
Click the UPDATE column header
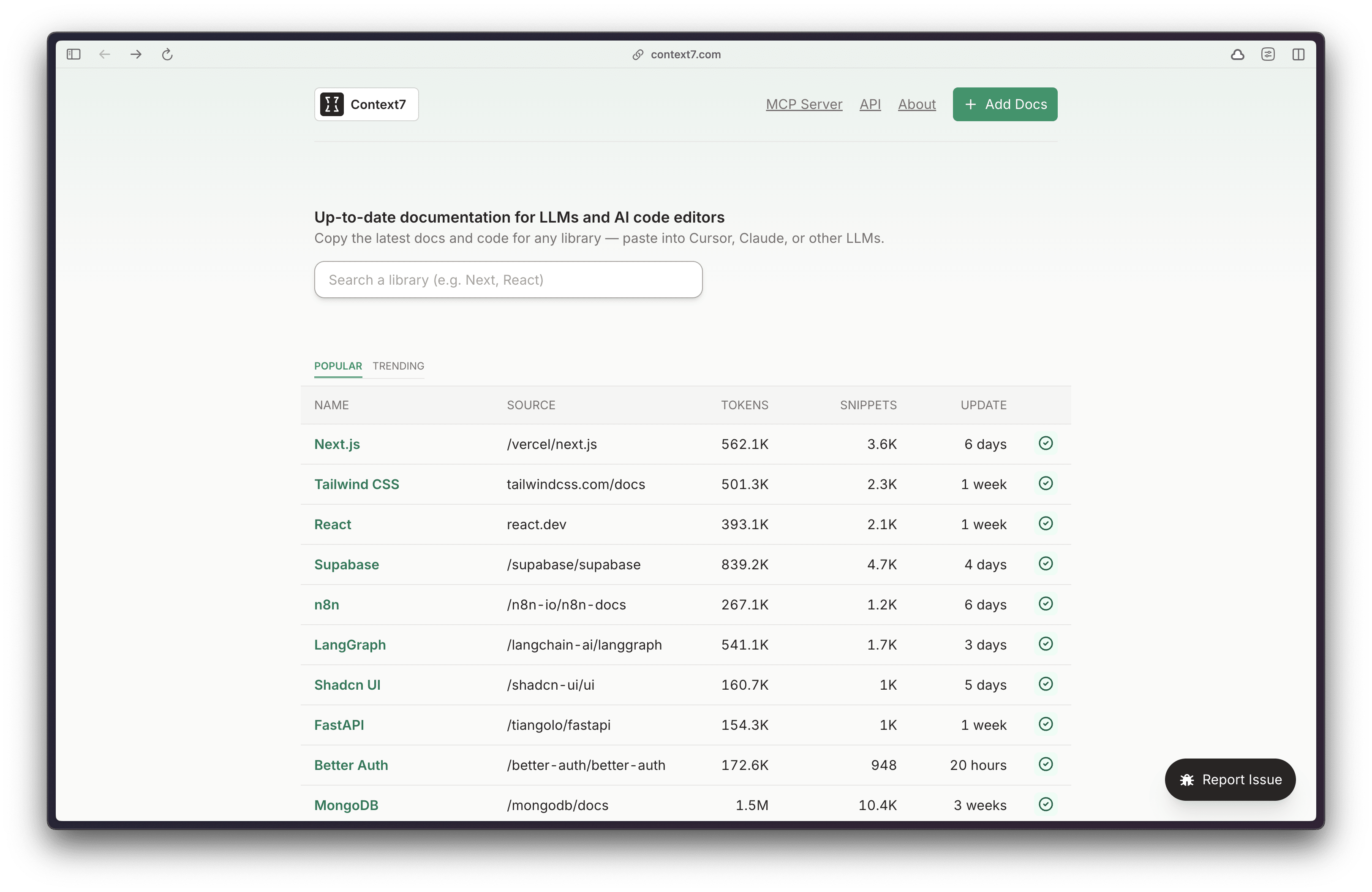(983, 405)
